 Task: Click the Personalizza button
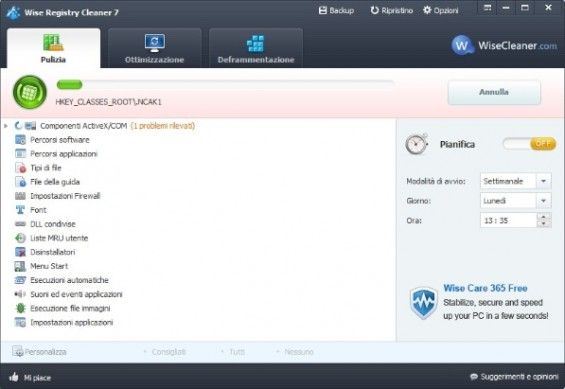point(39,352)
